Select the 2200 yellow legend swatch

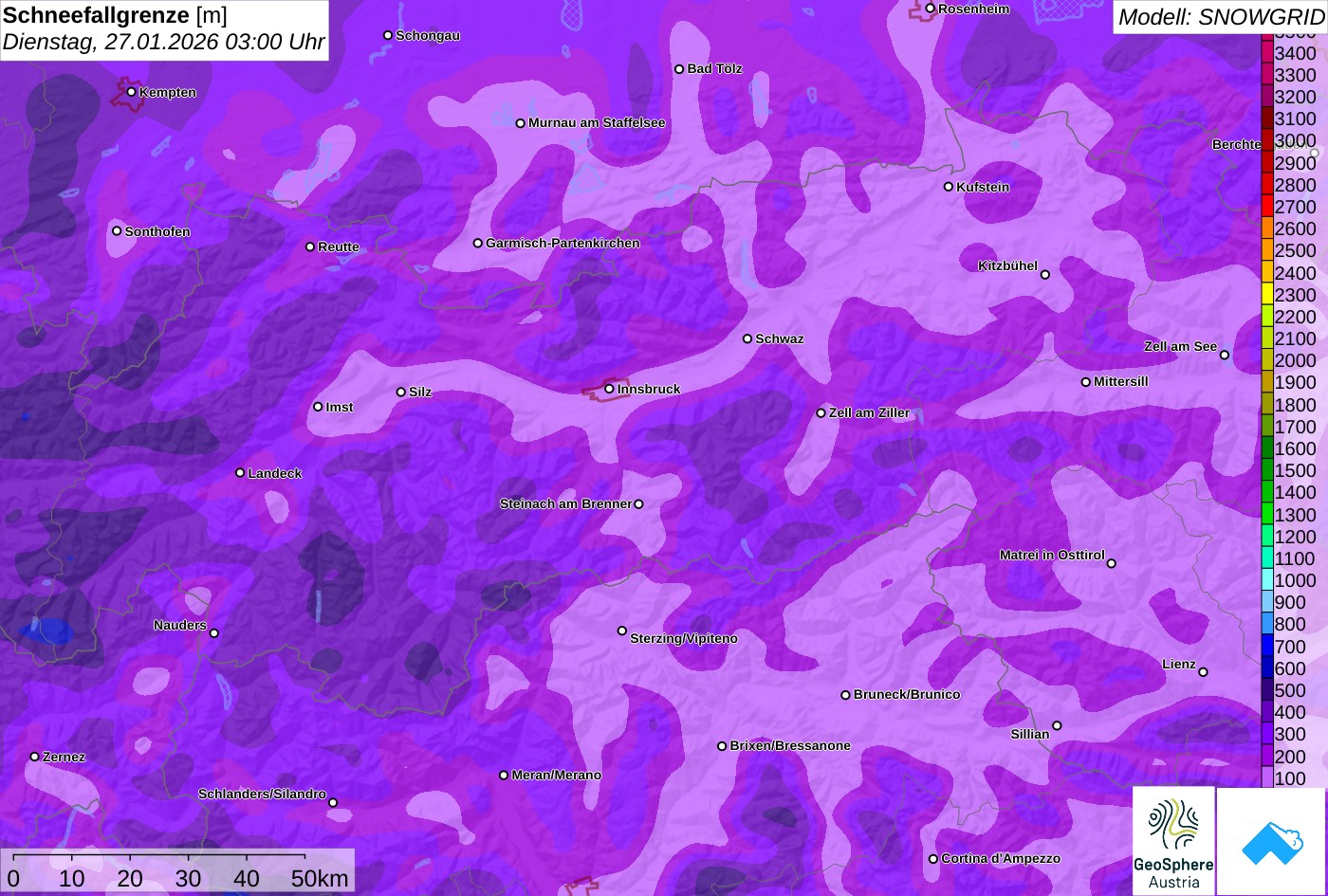[x=1266, y=316]
